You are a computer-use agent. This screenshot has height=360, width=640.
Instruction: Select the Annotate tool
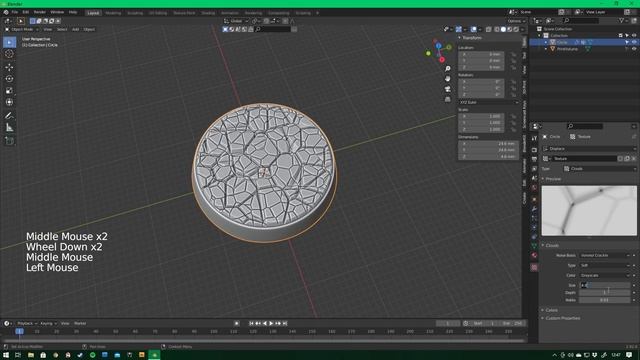tap(9, 116)
